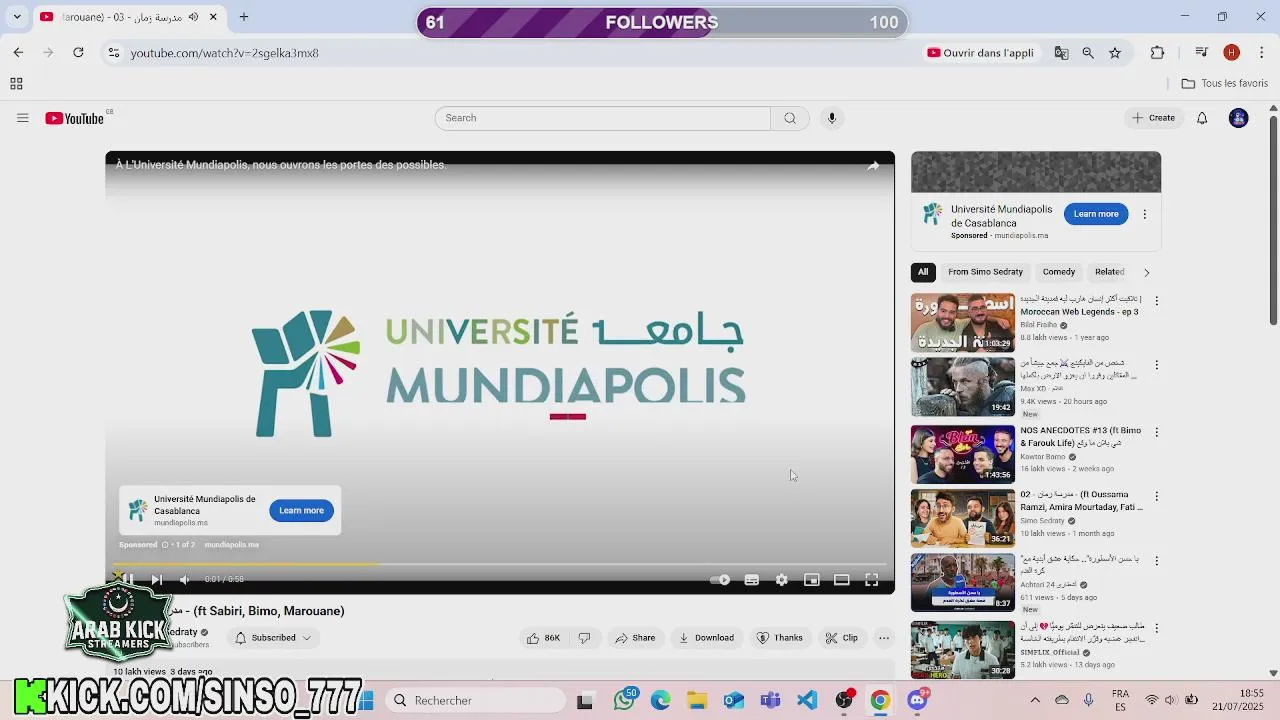
Task: Enter fullscreen video mode
Action: tap(872, 580)
